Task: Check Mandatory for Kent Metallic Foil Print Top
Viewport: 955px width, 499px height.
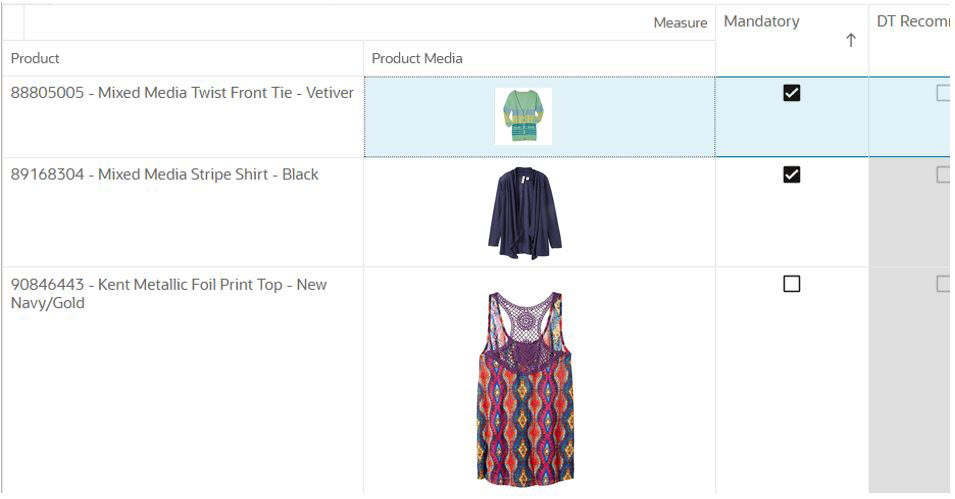Action: (791, 283)
